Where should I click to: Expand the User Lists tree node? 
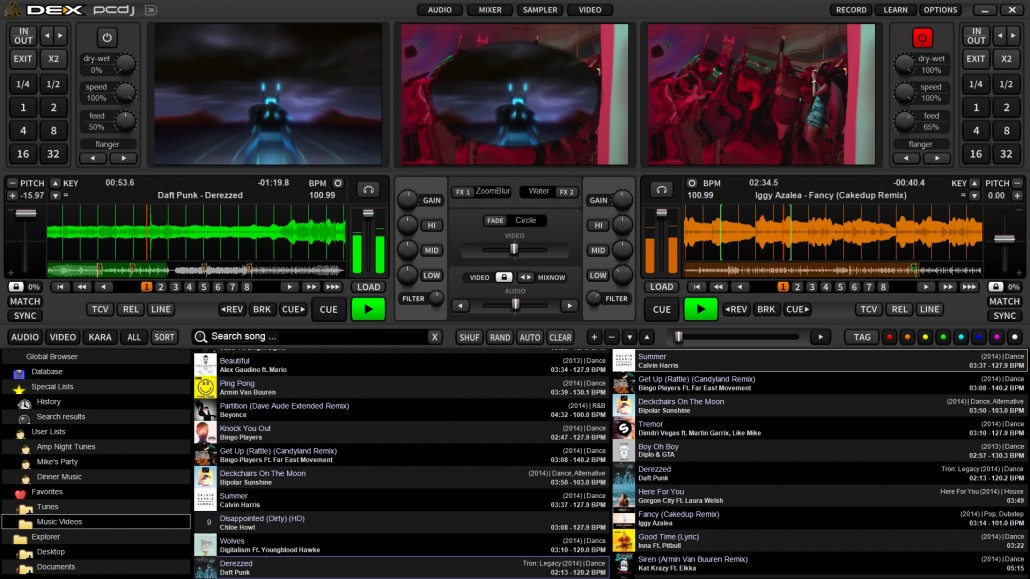tap(48, 432)
